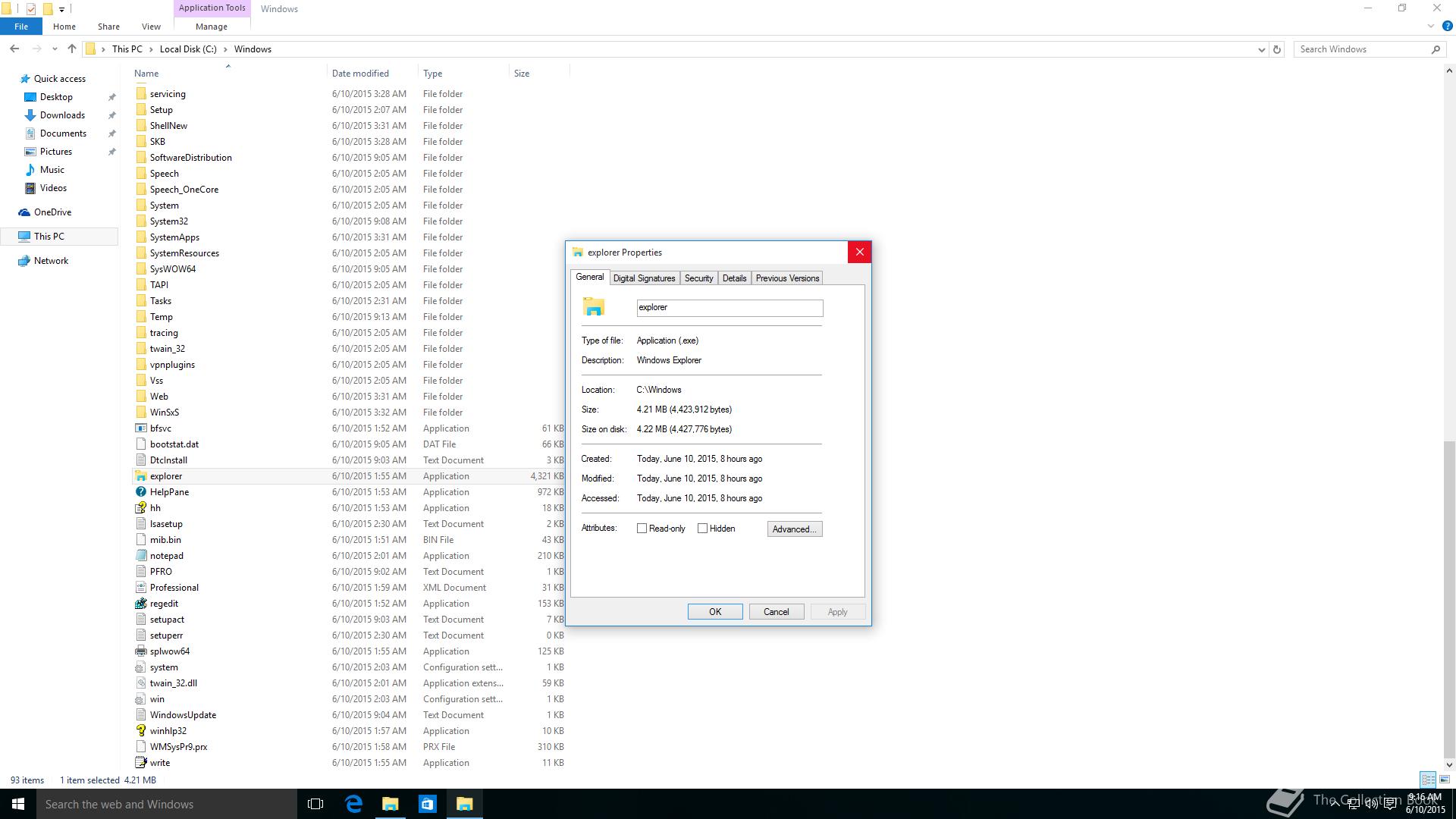Select the twain_32.dll file
This screenshot has width=1456, height=819.
349,683
